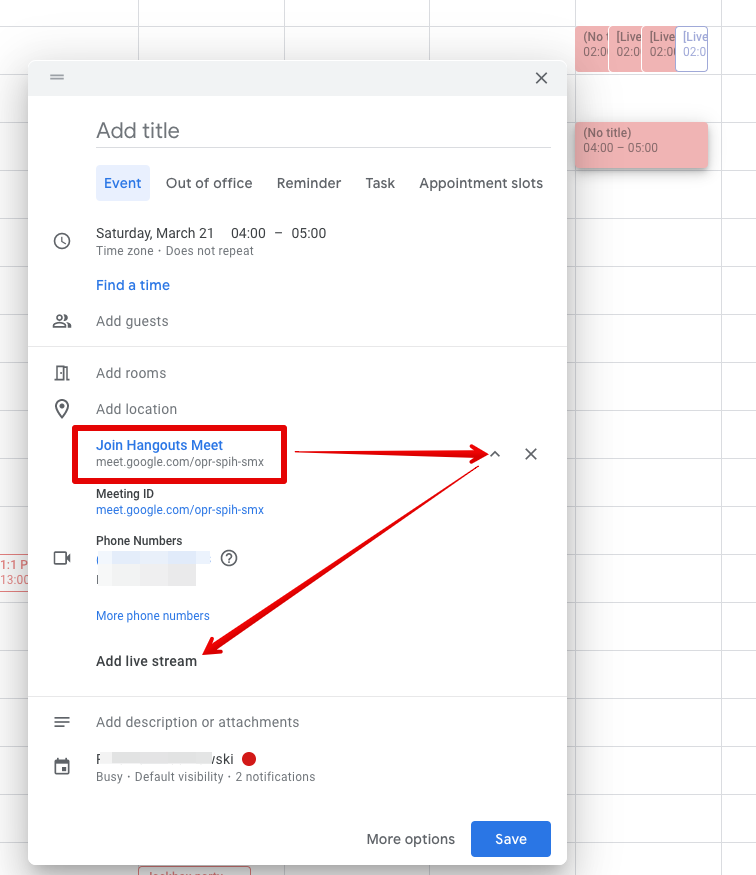The height and width of the screenshot is (875, 756).
Task: Save the event
Action: pyautogui.click(x=511, y=839)
